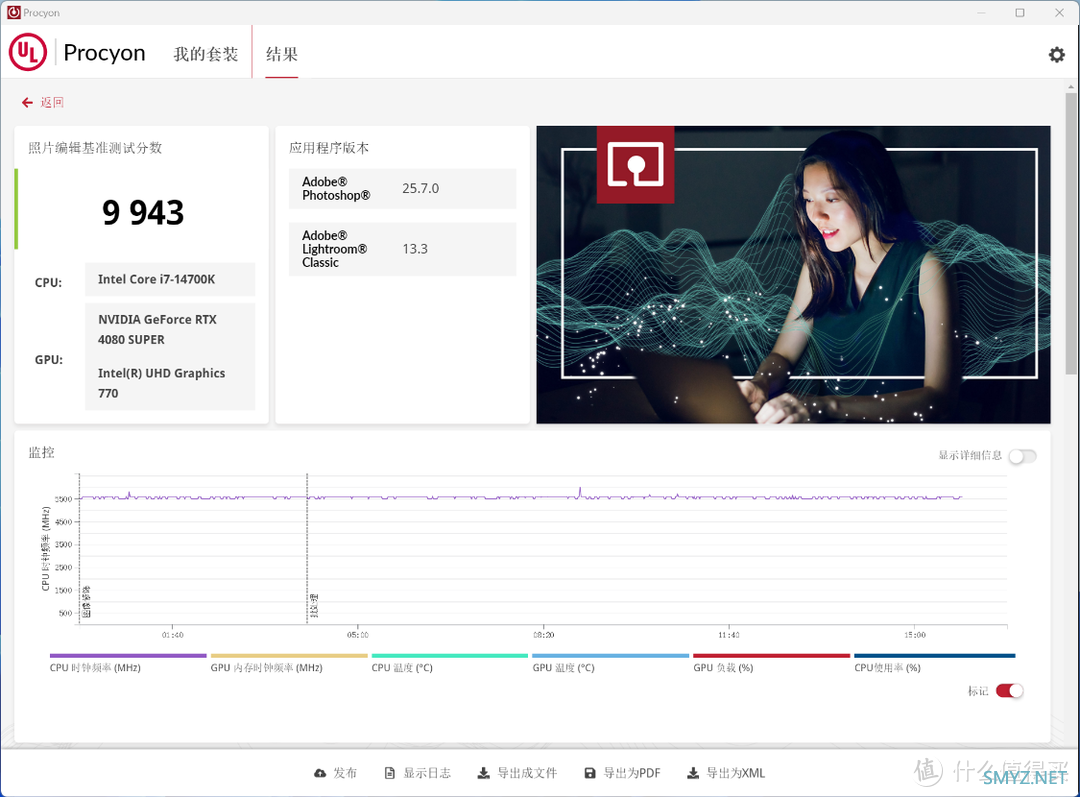Click the 导出成文件 download icon
Viewport: 1080px width, 797px height.
pos(484,774)
